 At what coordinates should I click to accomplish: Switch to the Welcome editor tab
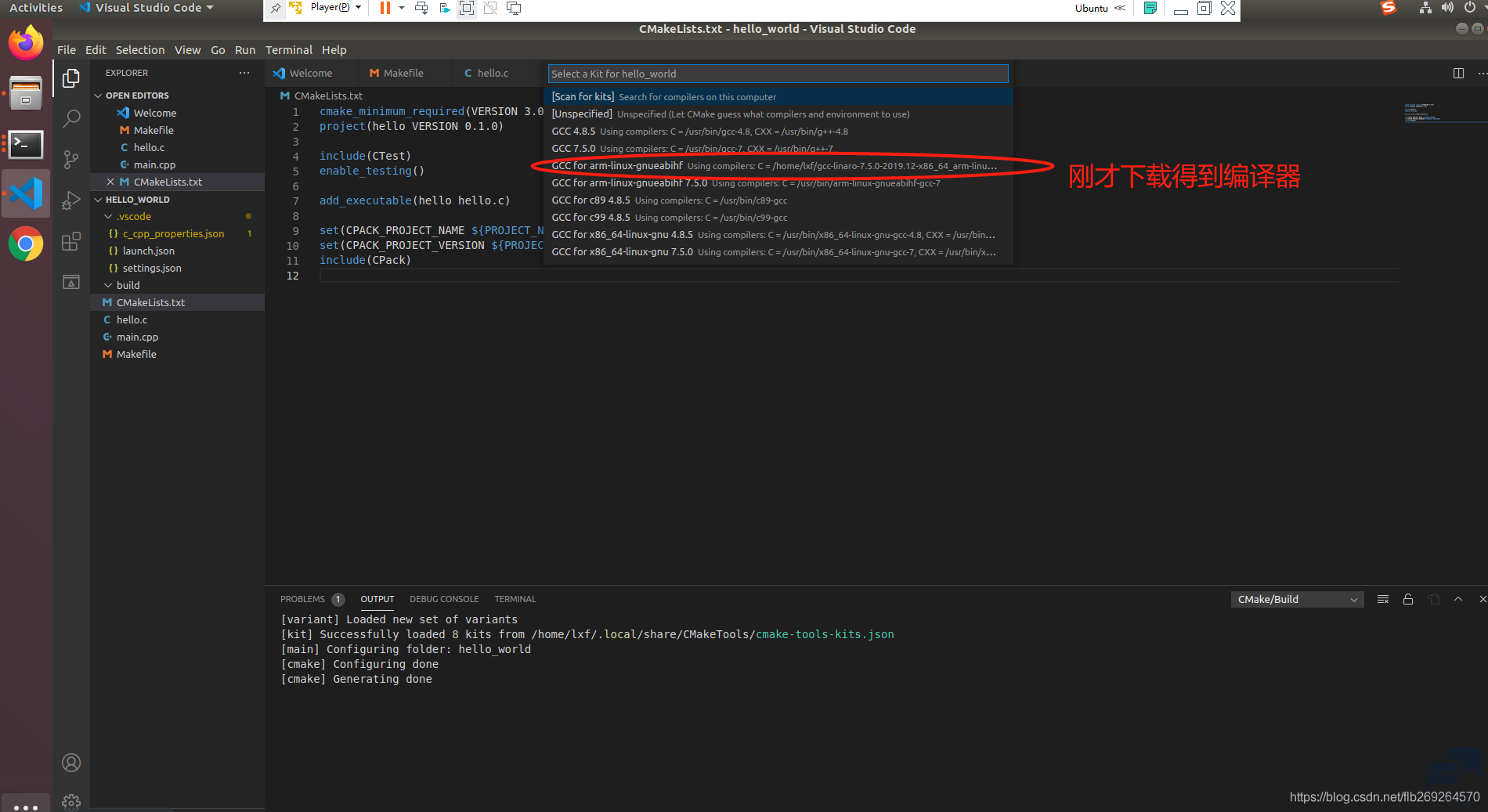[x=311, y=74]
